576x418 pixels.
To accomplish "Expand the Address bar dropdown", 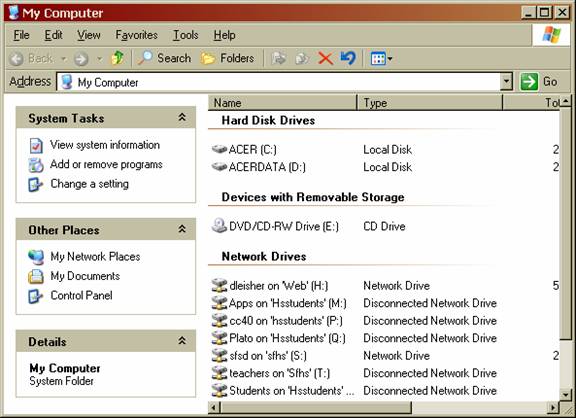I will (x=506, y=82).
